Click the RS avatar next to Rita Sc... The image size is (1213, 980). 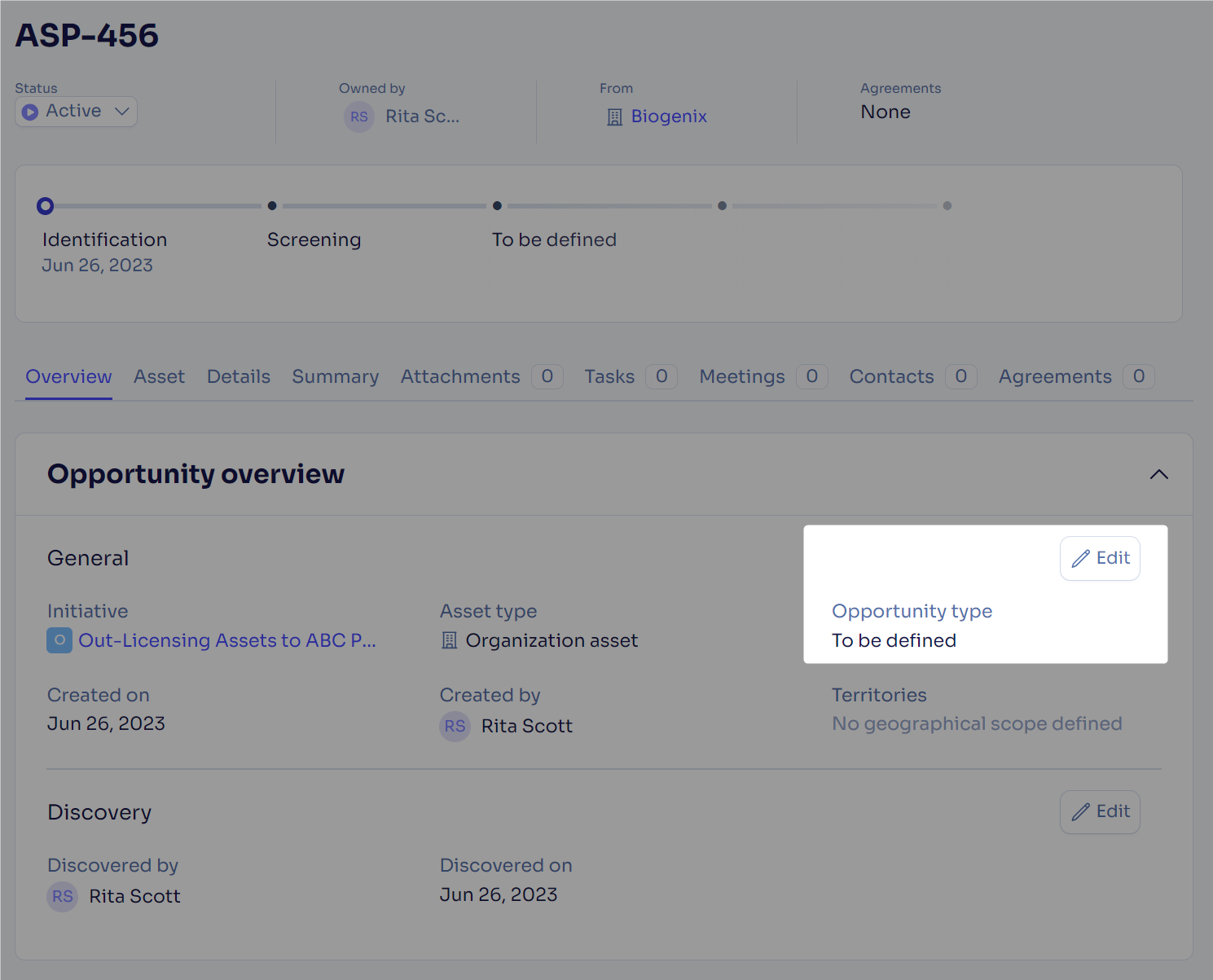tap(359, 116)
